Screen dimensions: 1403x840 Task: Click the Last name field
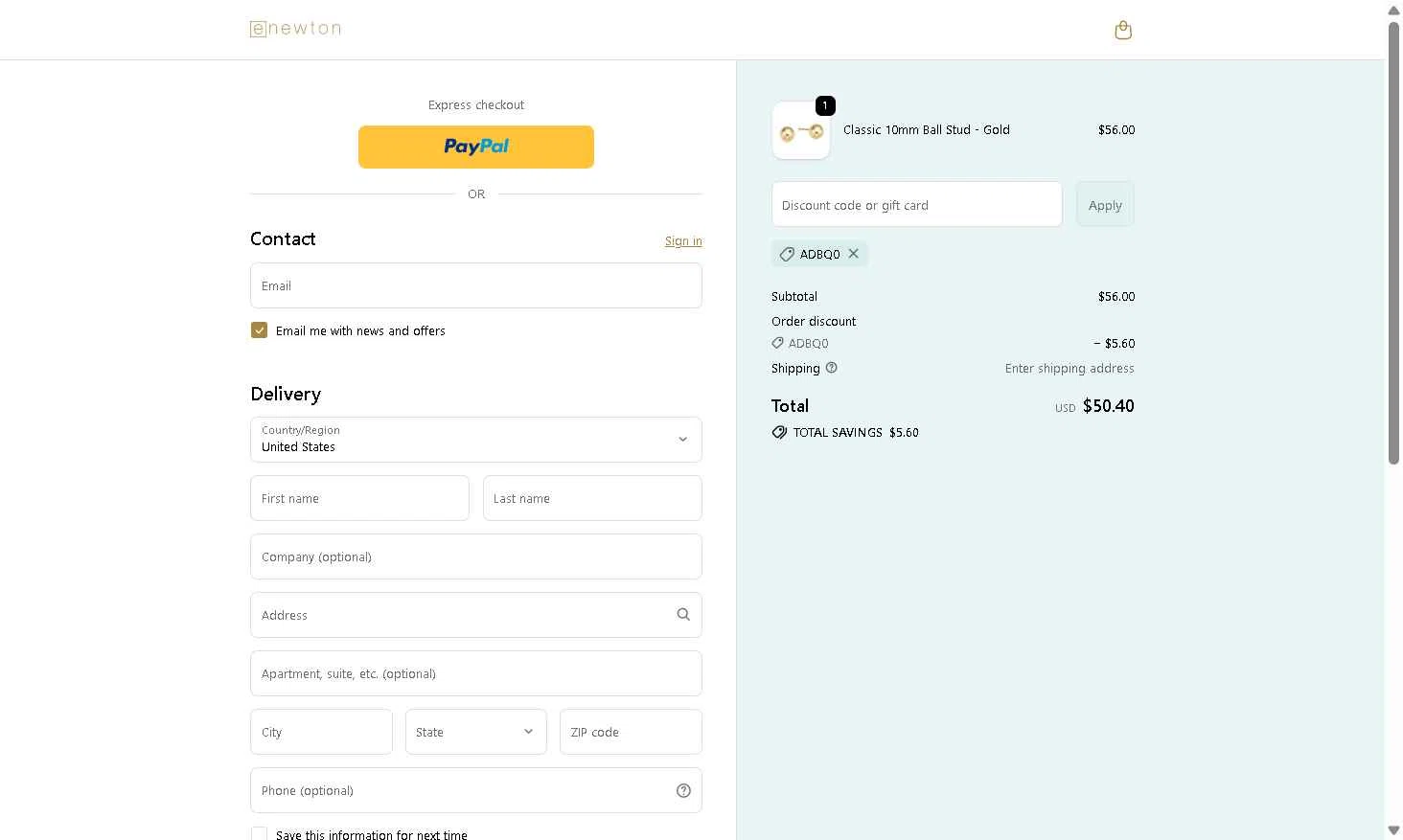592,498
